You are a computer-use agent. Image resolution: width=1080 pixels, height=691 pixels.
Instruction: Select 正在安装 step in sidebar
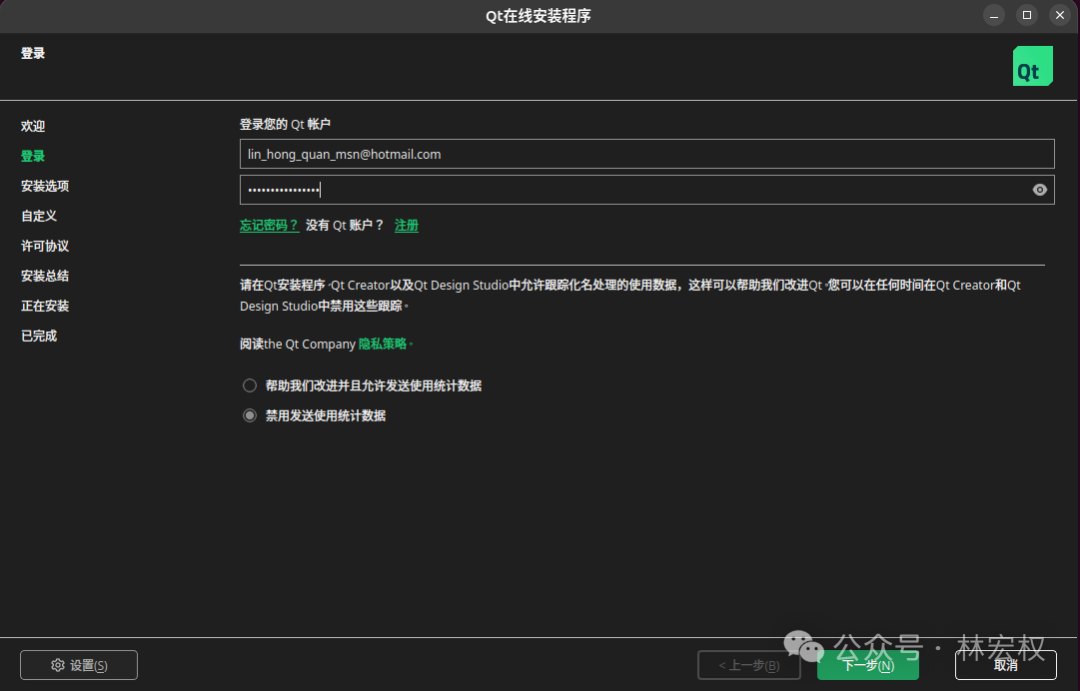click(45, 306)
